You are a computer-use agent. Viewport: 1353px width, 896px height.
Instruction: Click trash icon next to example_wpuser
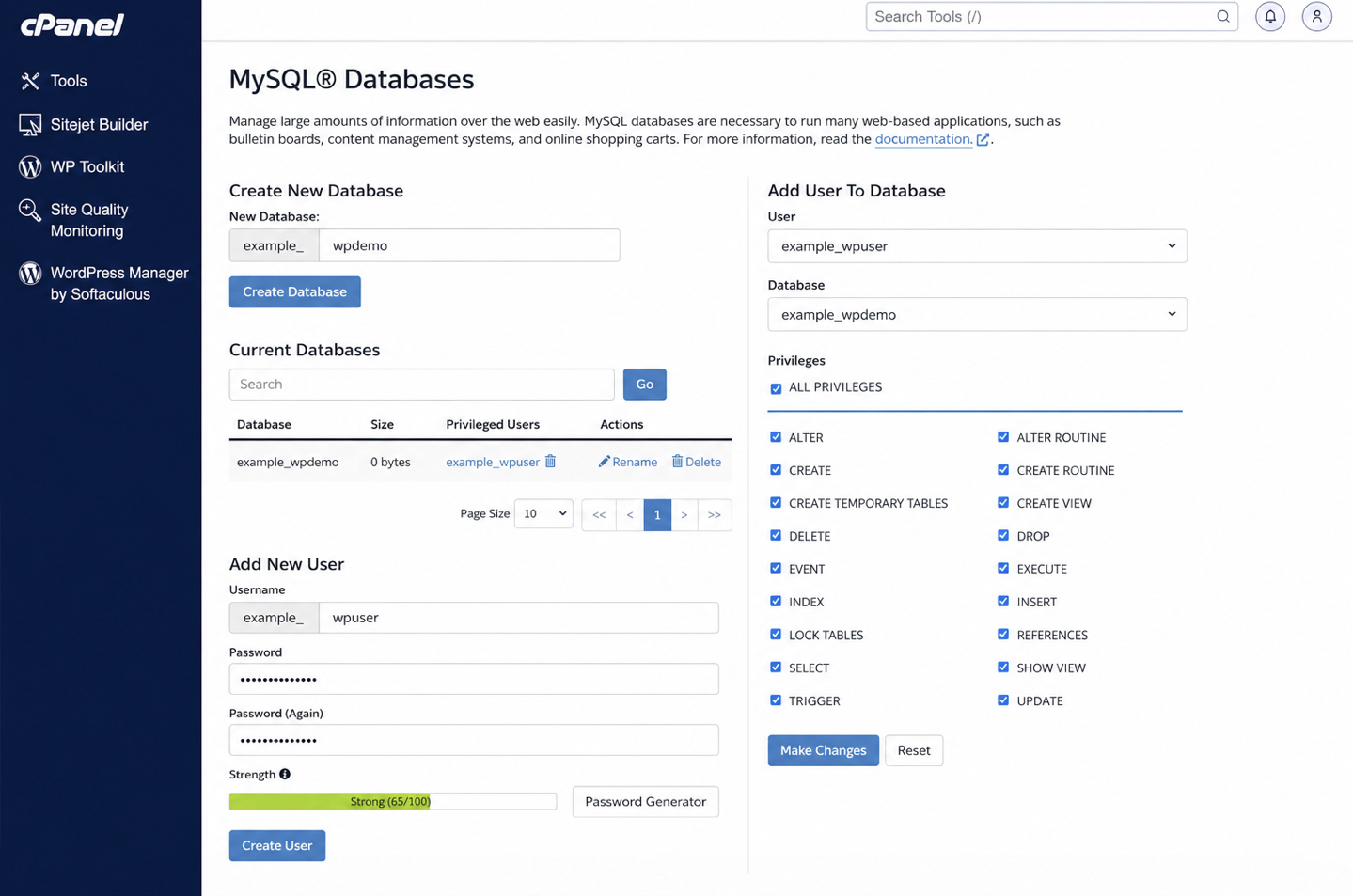pos(550,461)
